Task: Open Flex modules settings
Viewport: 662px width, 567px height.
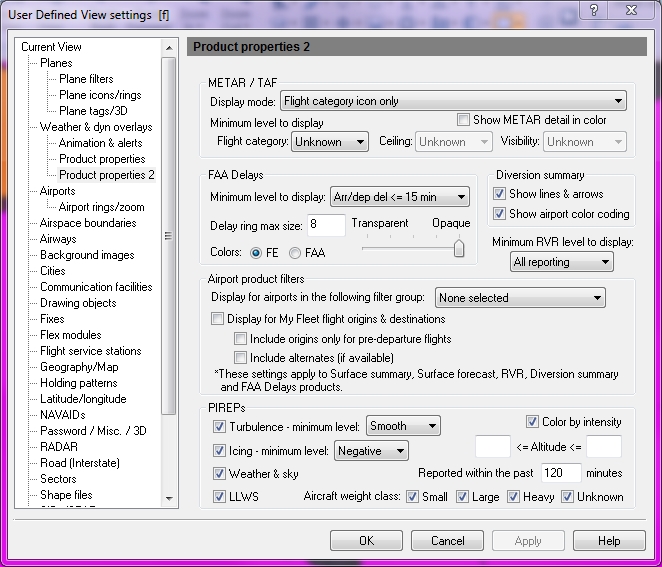Action: [x=71, y=335]
